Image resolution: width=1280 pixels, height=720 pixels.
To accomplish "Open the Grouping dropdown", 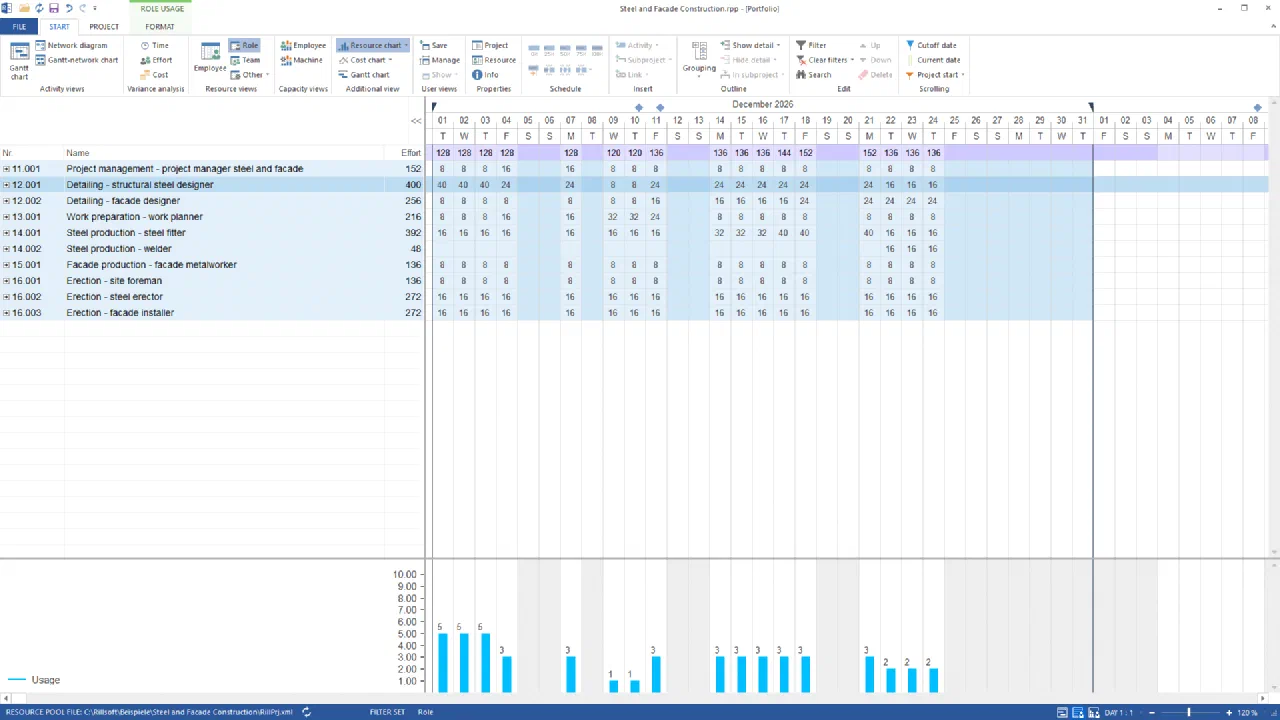I will click(699, 58).
